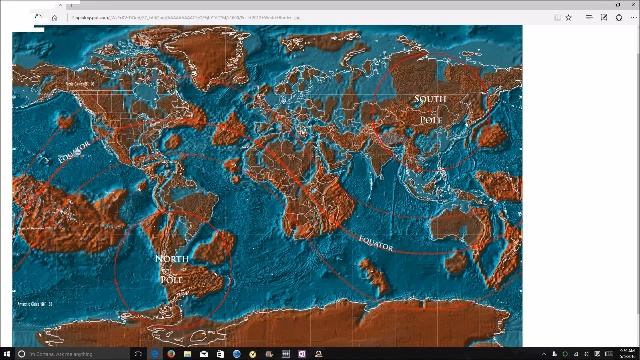Make a web note with pen icon

pyautogui.click(x=604, y=17)
